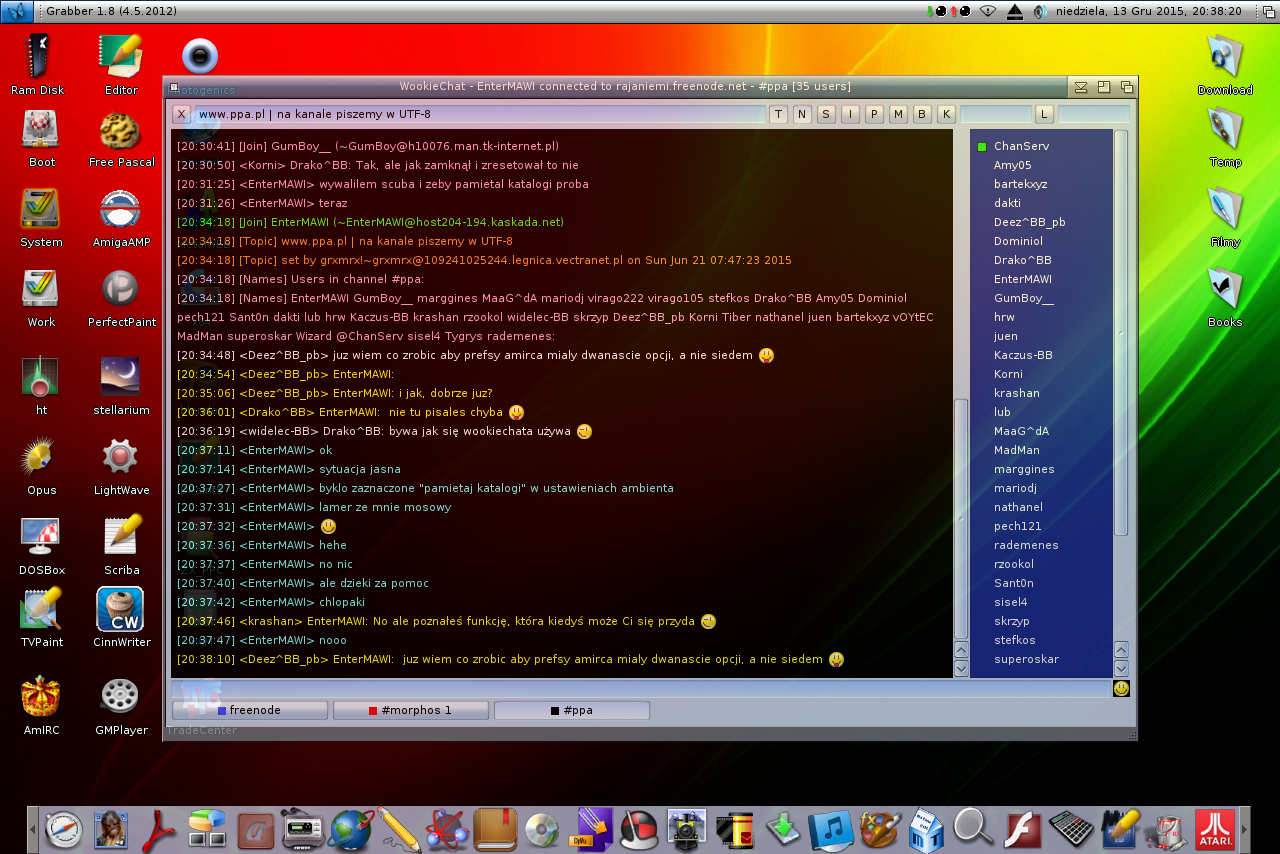The height and width of the screenshot is (854, 1280).
Task: Click the X button beside topic field
Action: pos(182,114)
